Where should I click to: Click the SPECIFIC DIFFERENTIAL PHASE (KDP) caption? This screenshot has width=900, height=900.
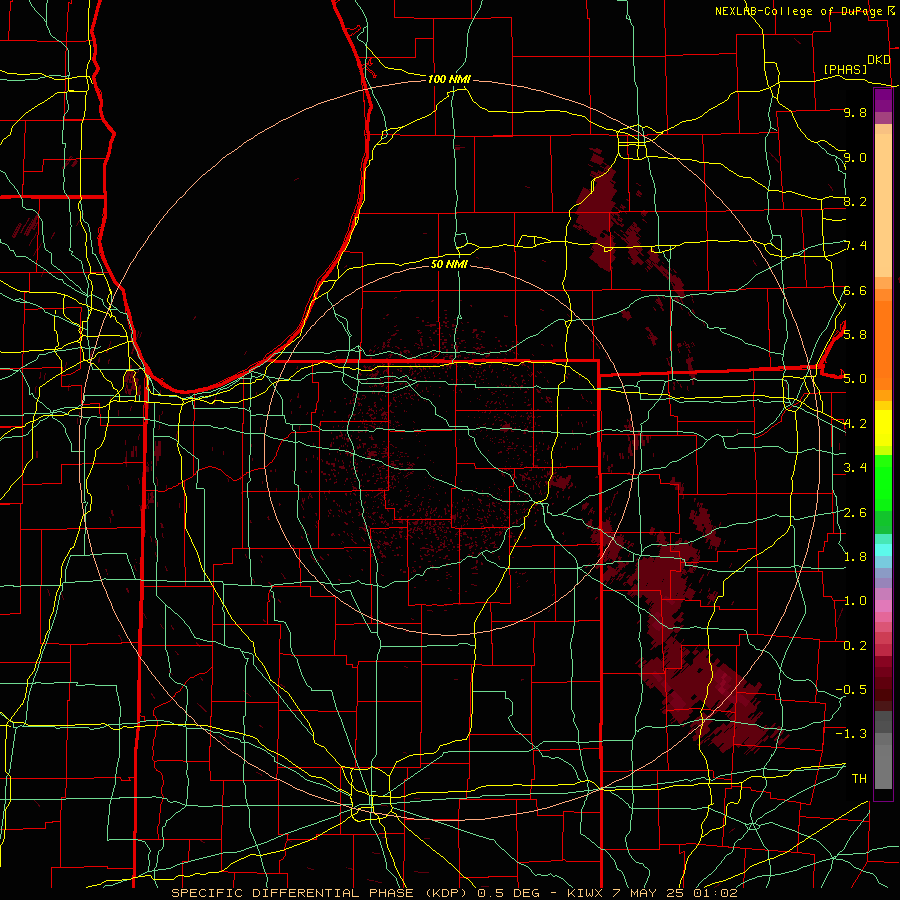pyautogui.click(x=319, y=893)
